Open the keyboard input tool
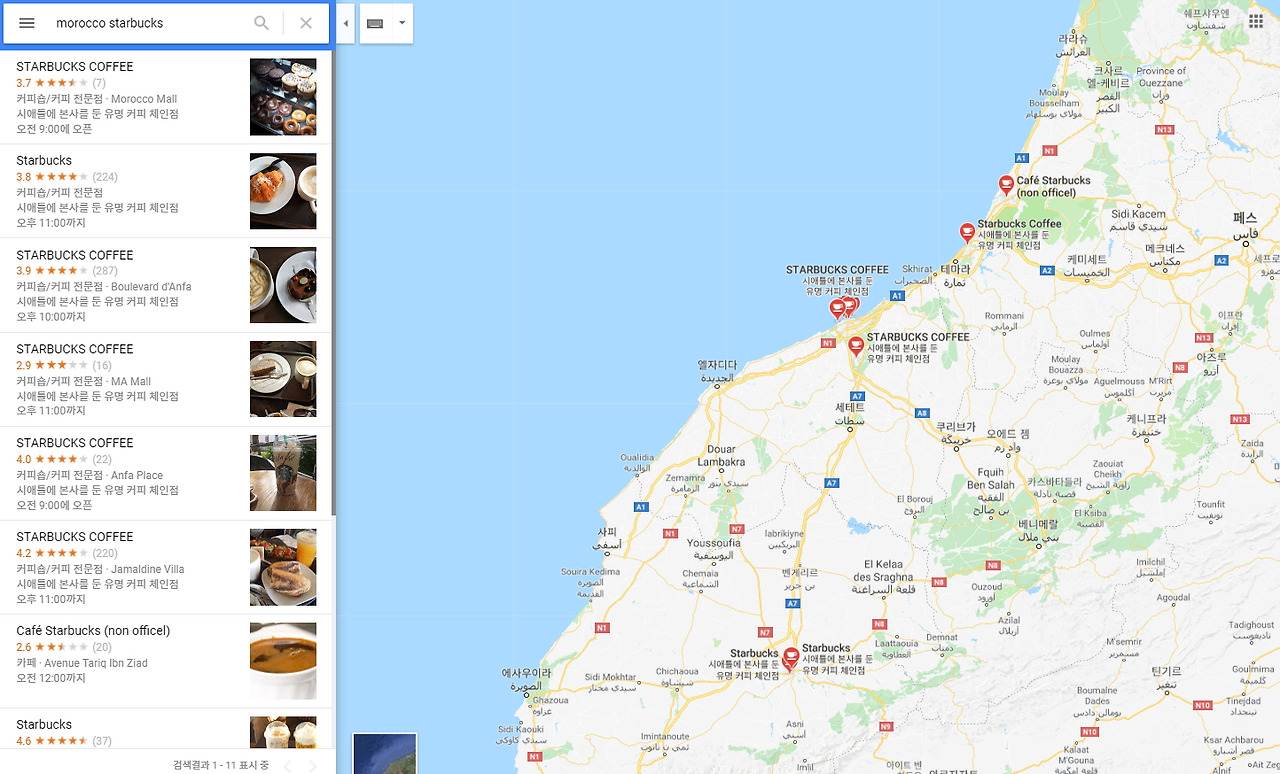Image resolution: width=1280 pixels, height=774 pixels. tap(375, 23)
